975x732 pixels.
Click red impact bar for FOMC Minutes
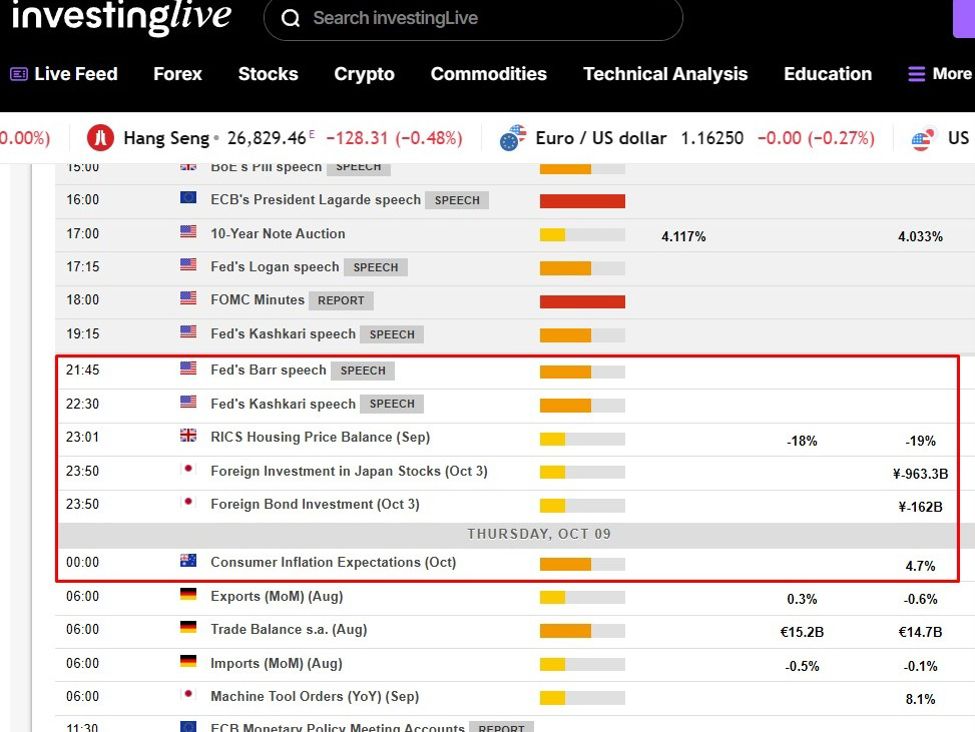pyautogui.click(x=582, y=300)
